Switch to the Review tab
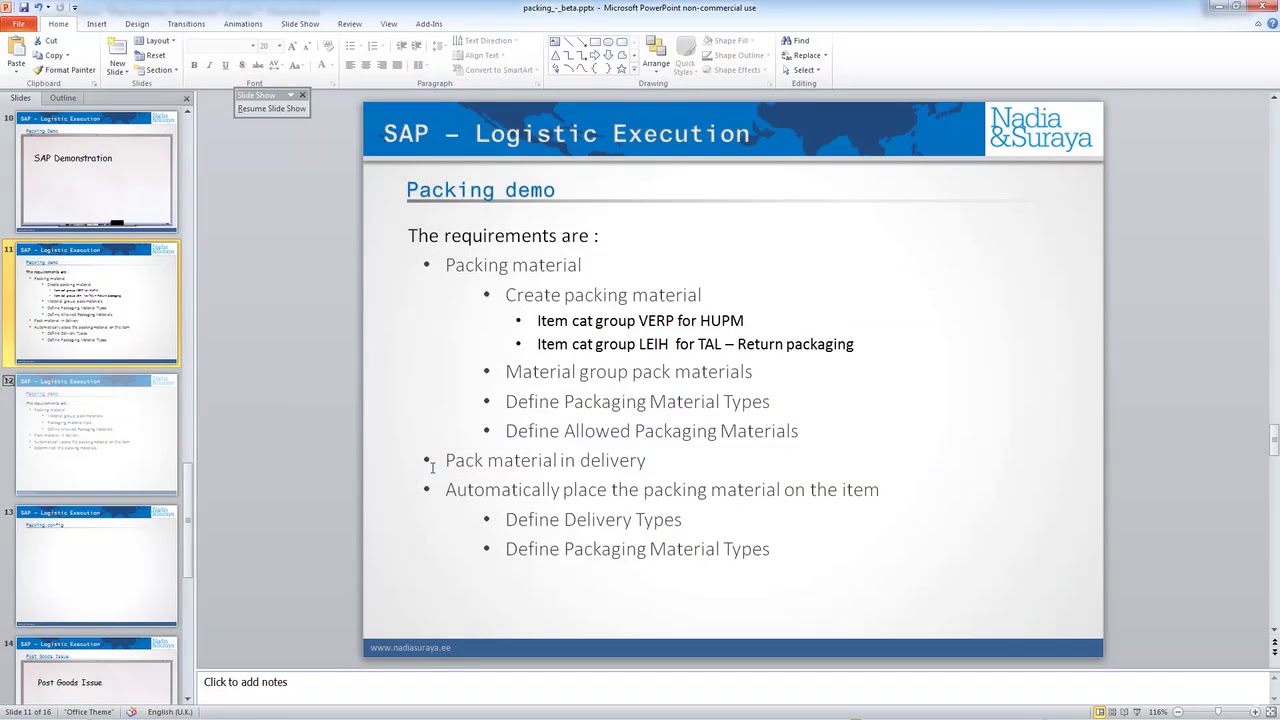The width and height of the screenshot is (1280, 720). [350, 24]
